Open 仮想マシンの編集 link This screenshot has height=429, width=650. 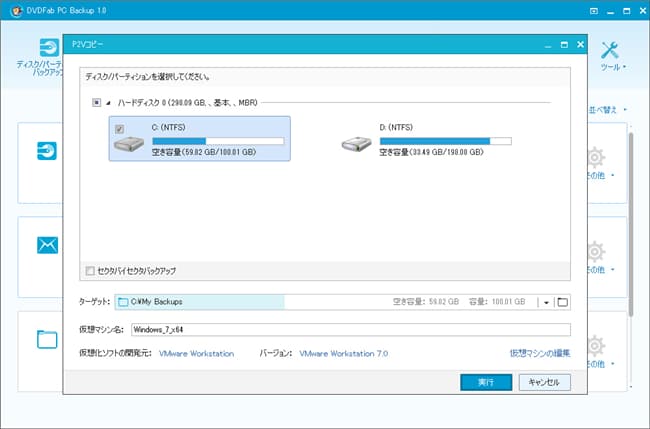(x=540, y=354)
